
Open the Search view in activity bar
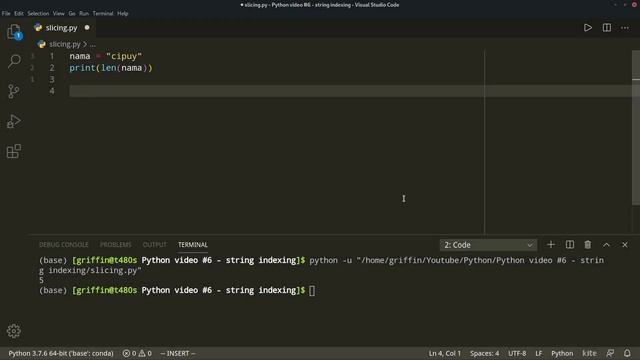tap(14, 61)
